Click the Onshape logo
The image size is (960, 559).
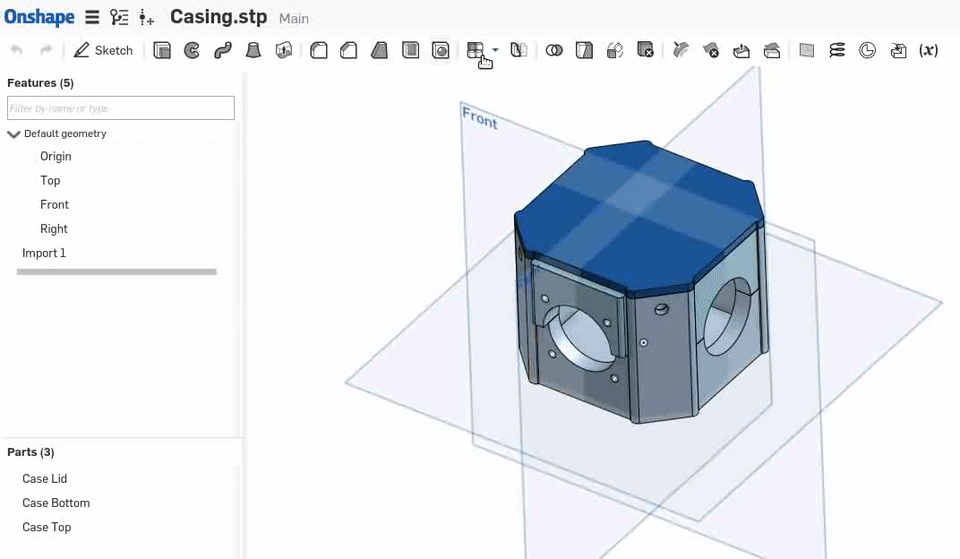tap(39, 17)
